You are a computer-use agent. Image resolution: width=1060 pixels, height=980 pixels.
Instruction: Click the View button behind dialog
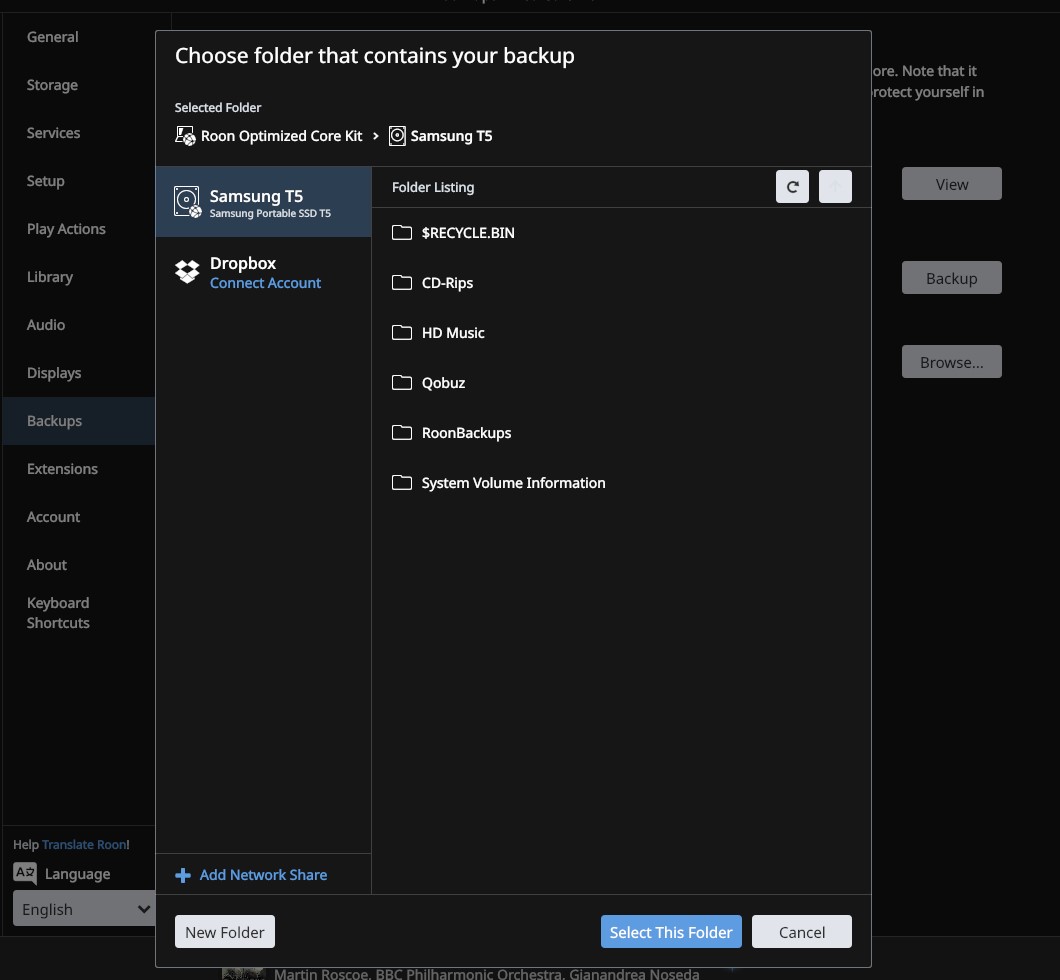pos(951,184)
